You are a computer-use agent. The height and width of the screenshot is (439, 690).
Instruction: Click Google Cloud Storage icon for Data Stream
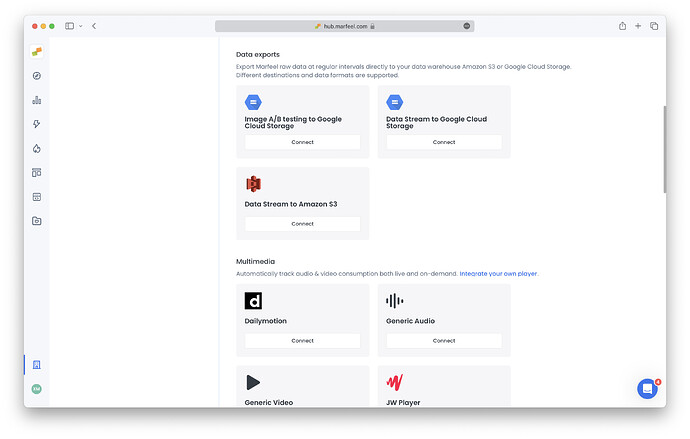[395, 102]
